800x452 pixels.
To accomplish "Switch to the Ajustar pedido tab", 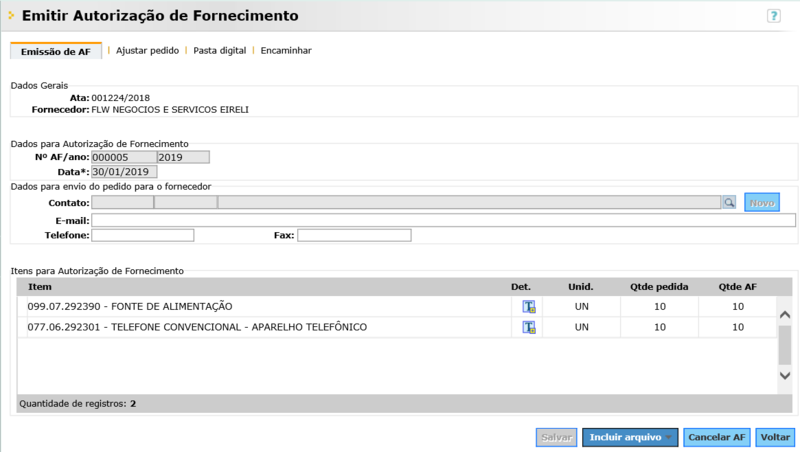I will (147, 50).
